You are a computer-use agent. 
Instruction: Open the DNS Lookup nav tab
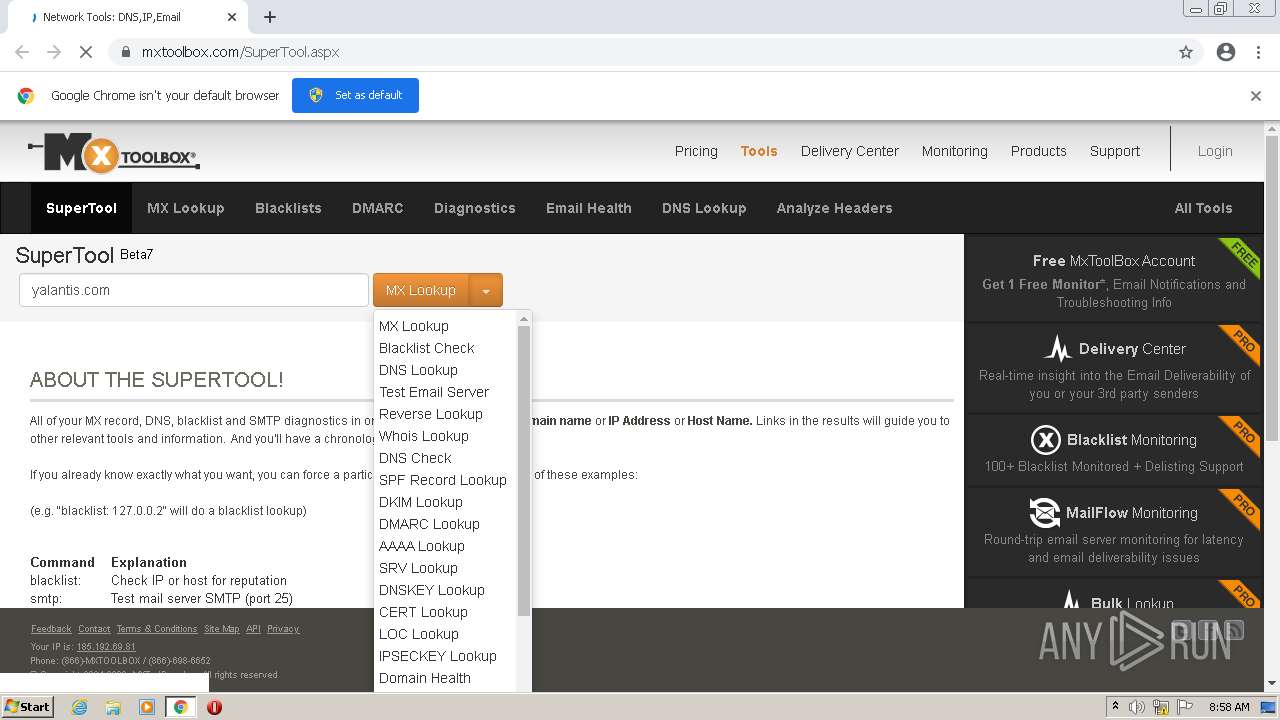pos(704,208)
